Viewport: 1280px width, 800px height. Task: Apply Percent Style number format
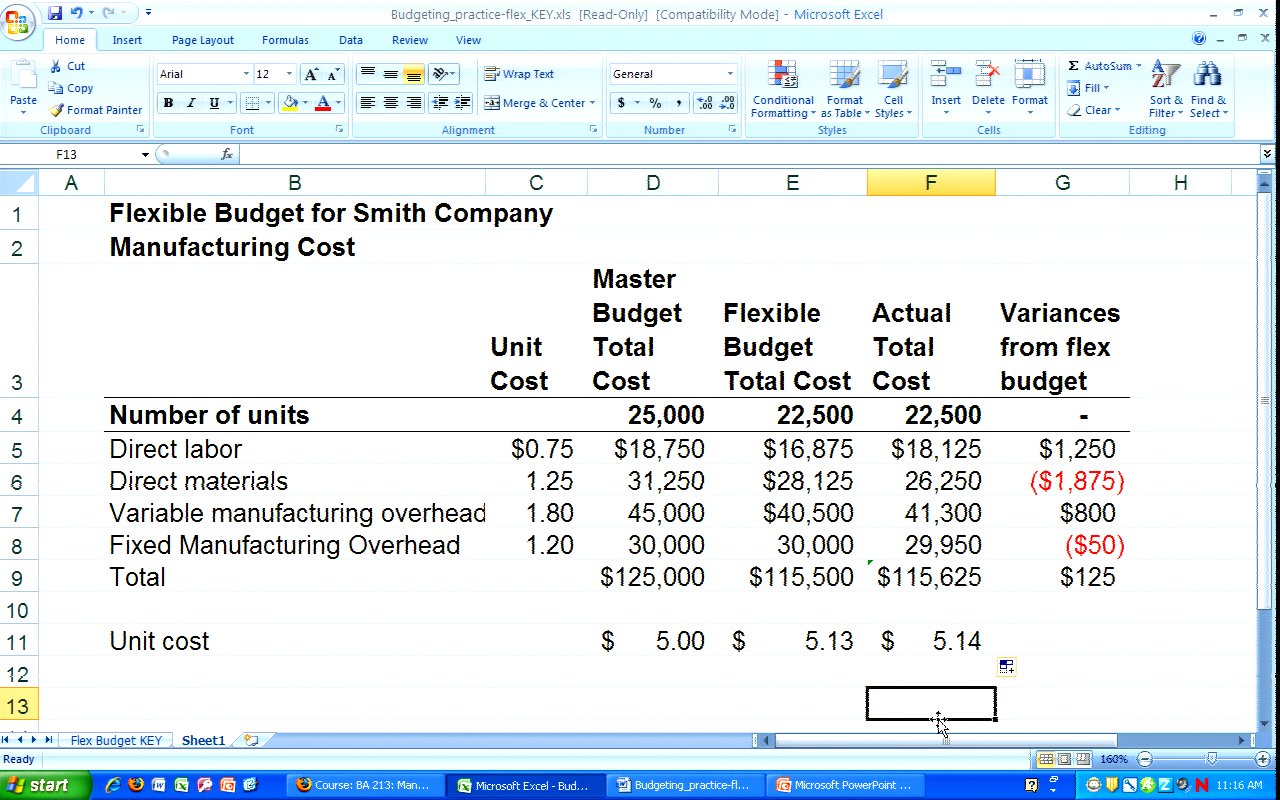click(x=655, y=103)
